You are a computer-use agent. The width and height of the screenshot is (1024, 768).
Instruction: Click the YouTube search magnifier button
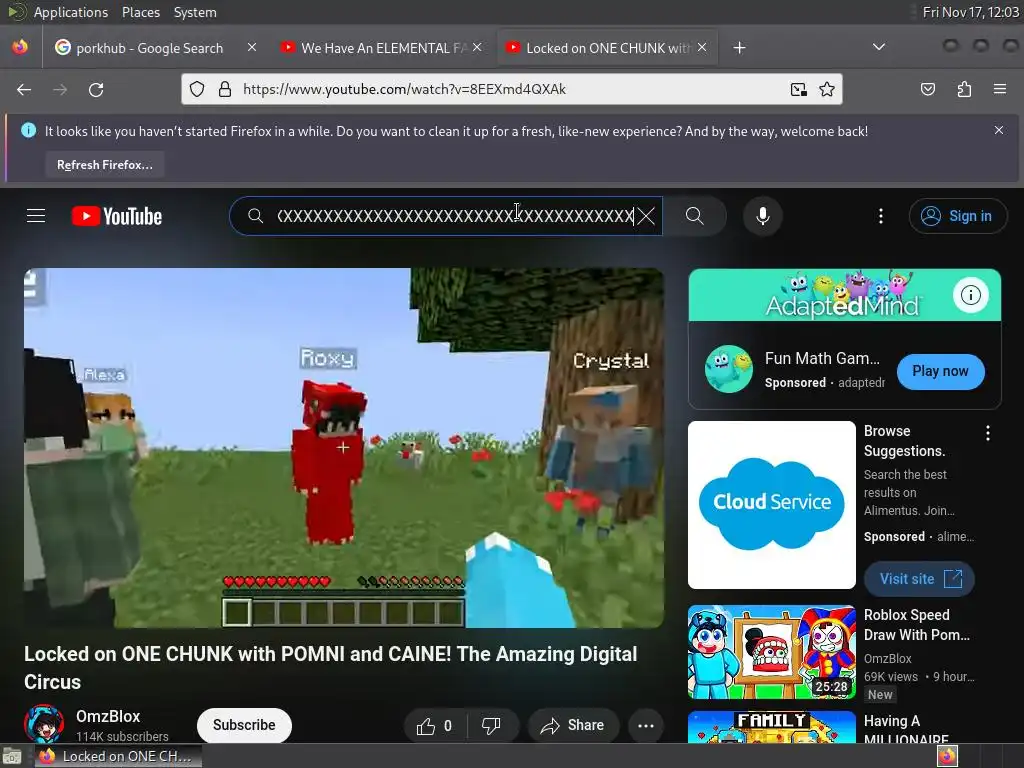pyautogui.click(x=695, y=216)
